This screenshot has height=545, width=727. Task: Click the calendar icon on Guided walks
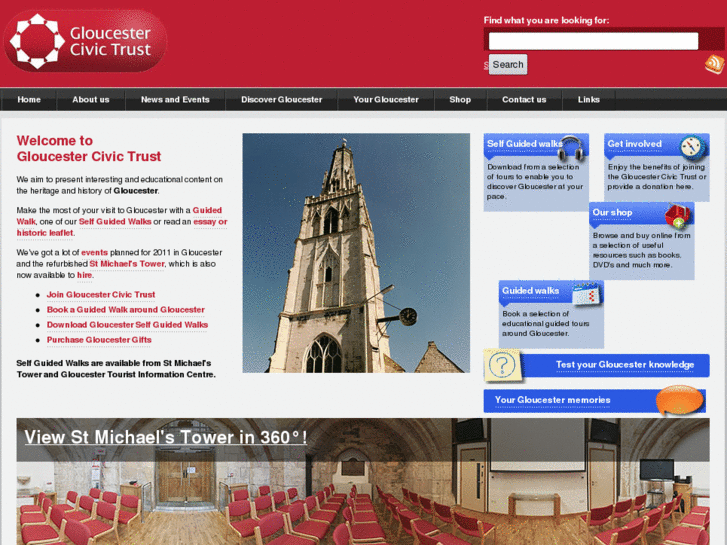[587, 294]
